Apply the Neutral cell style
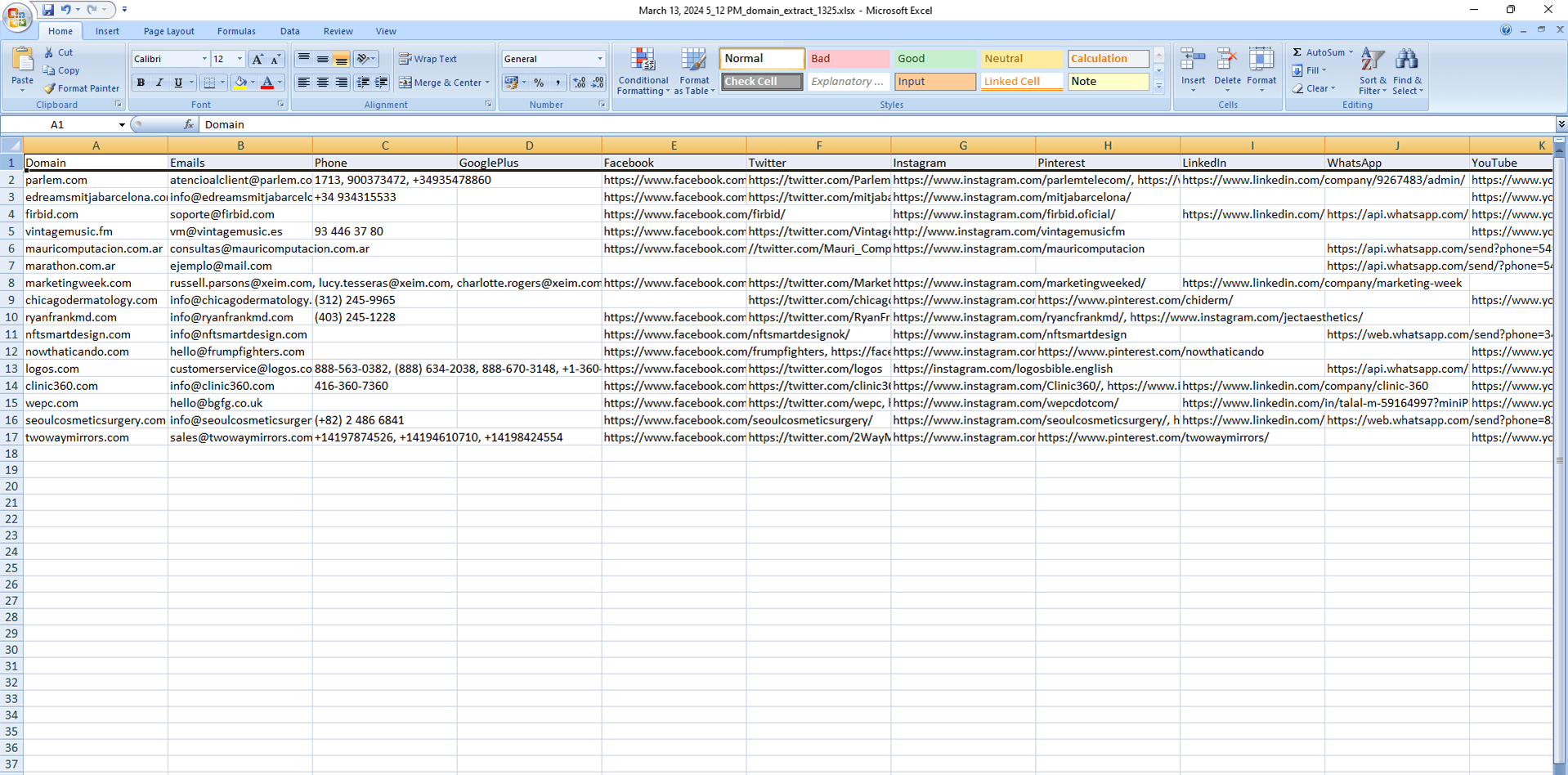 click(1021, 59)
